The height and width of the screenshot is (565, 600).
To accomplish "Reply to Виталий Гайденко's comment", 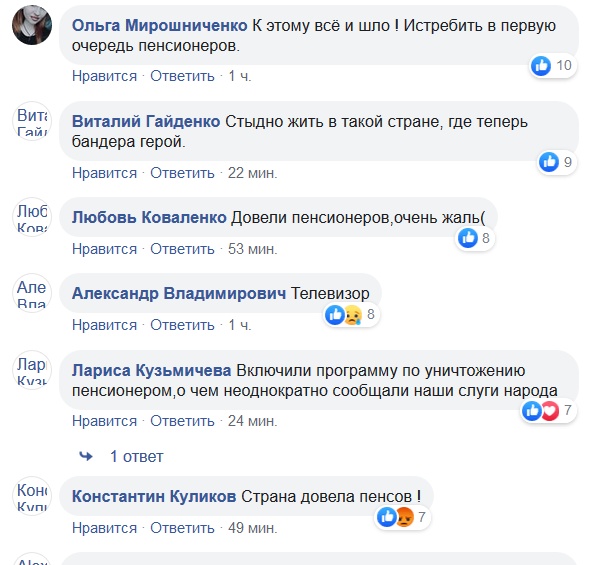I will point(182,173).
